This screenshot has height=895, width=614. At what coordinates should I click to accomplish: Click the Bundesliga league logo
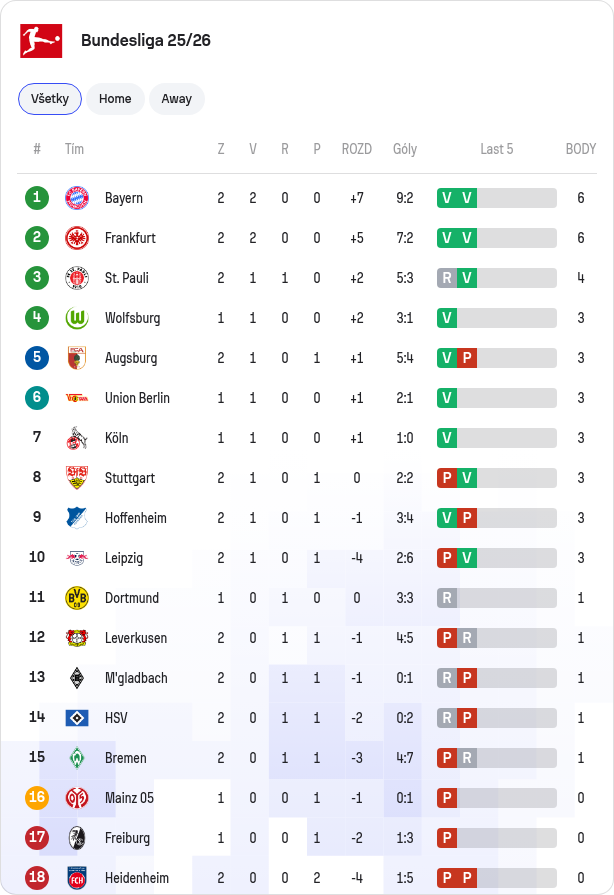[41, 41]
